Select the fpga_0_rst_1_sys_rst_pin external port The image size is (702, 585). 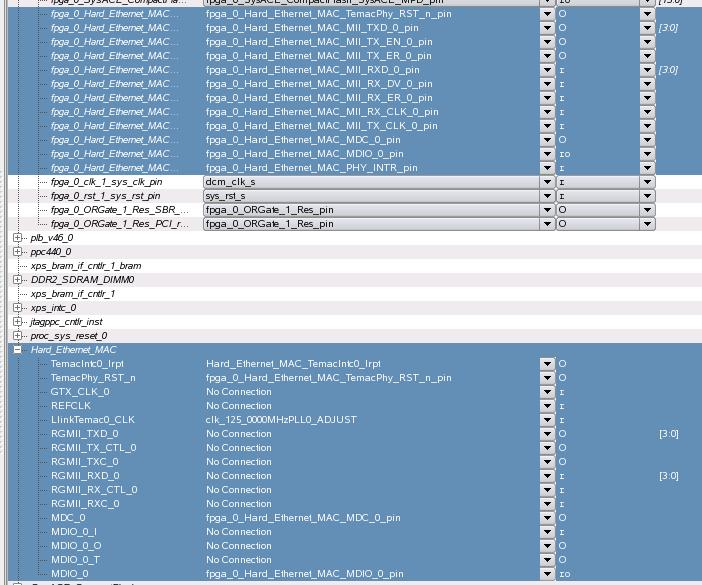(105, 196)
